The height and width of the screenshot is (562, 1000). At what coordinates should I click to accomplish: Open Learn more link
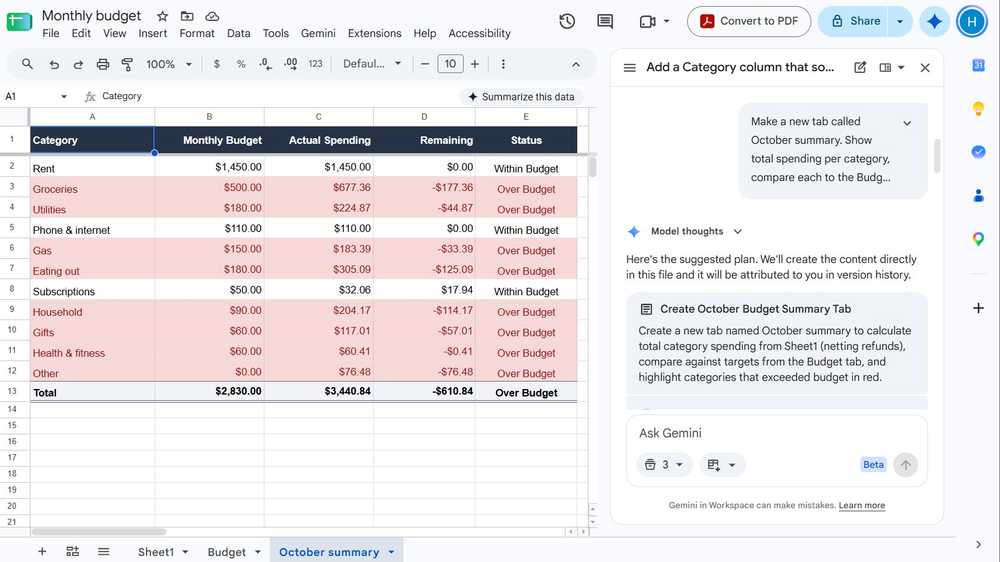pos(862,505)
